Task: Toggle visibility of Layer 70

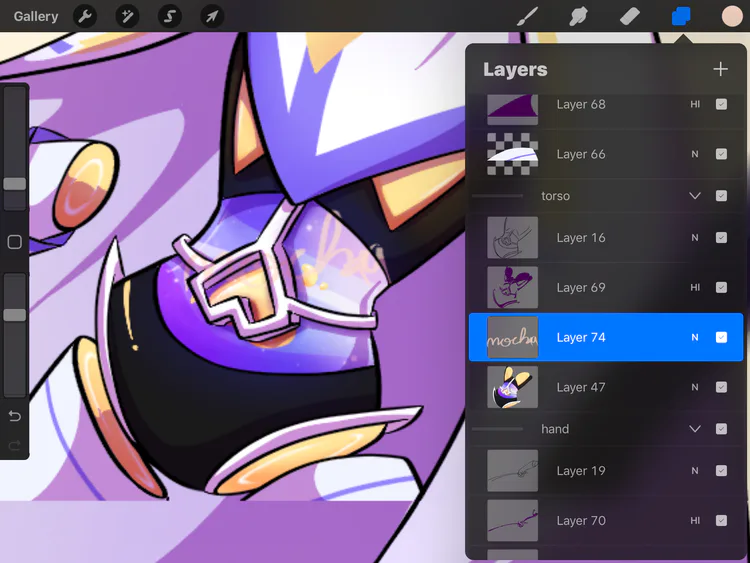Action: click(721, 520)
